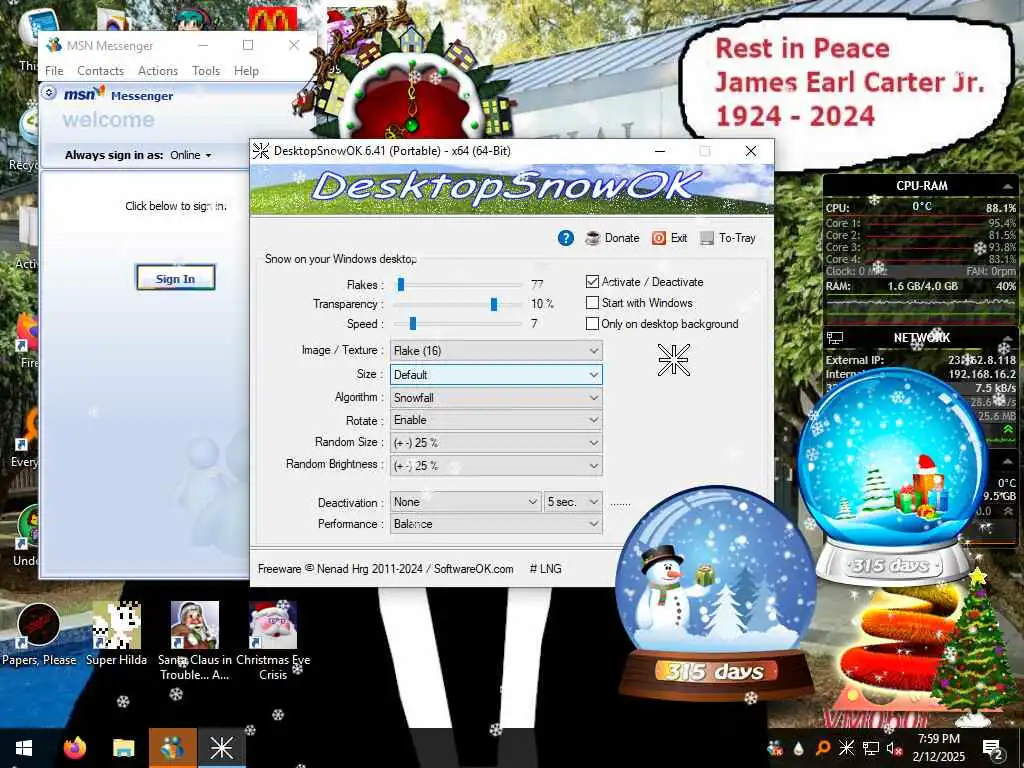Open the Image / Texture dropdown
1024x768 pixels.
point(496,351)
